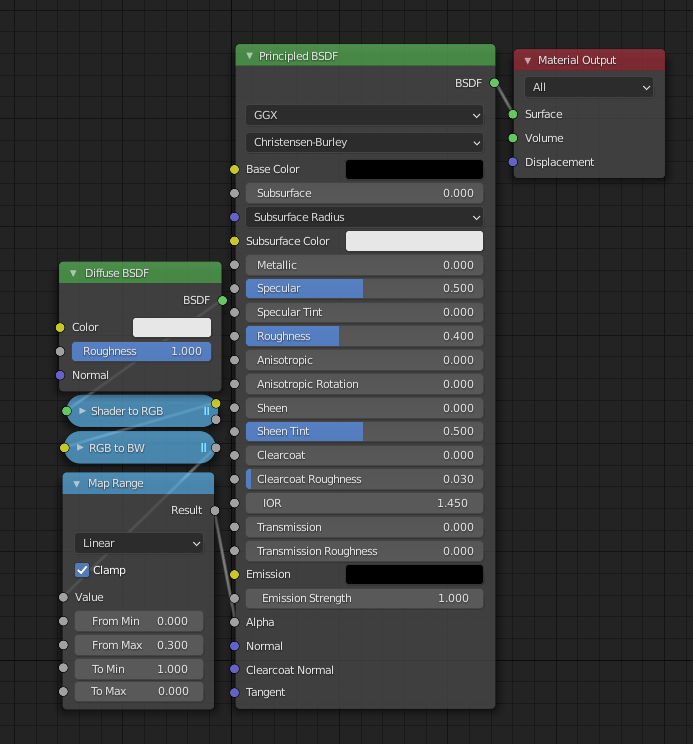Click the Tangent input socket
The image size is (693, 744).
point(234,692)
